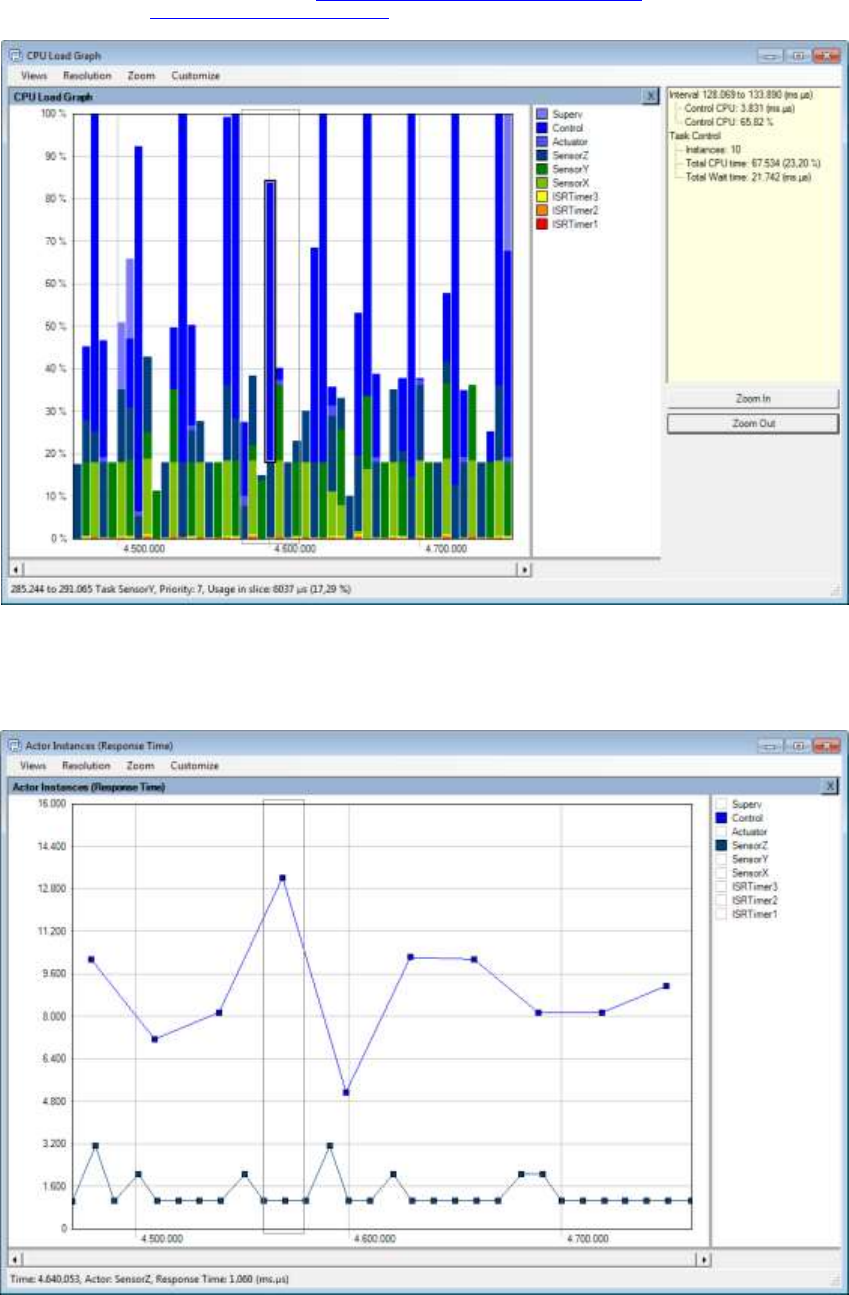Enable Actuator checkbox in Actor Instances legend

721,832
